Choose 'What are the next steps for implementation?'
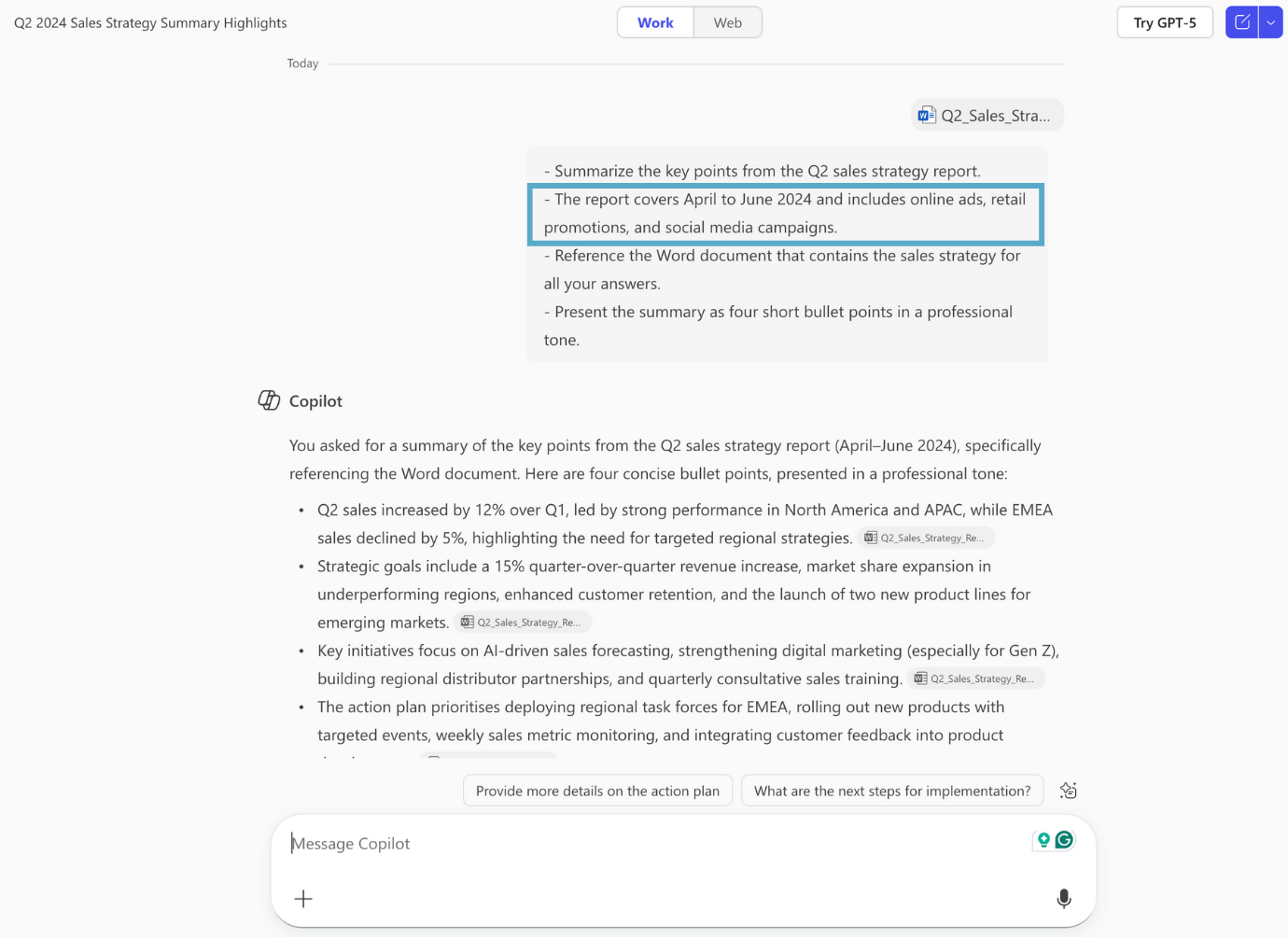 pos(891,791)
